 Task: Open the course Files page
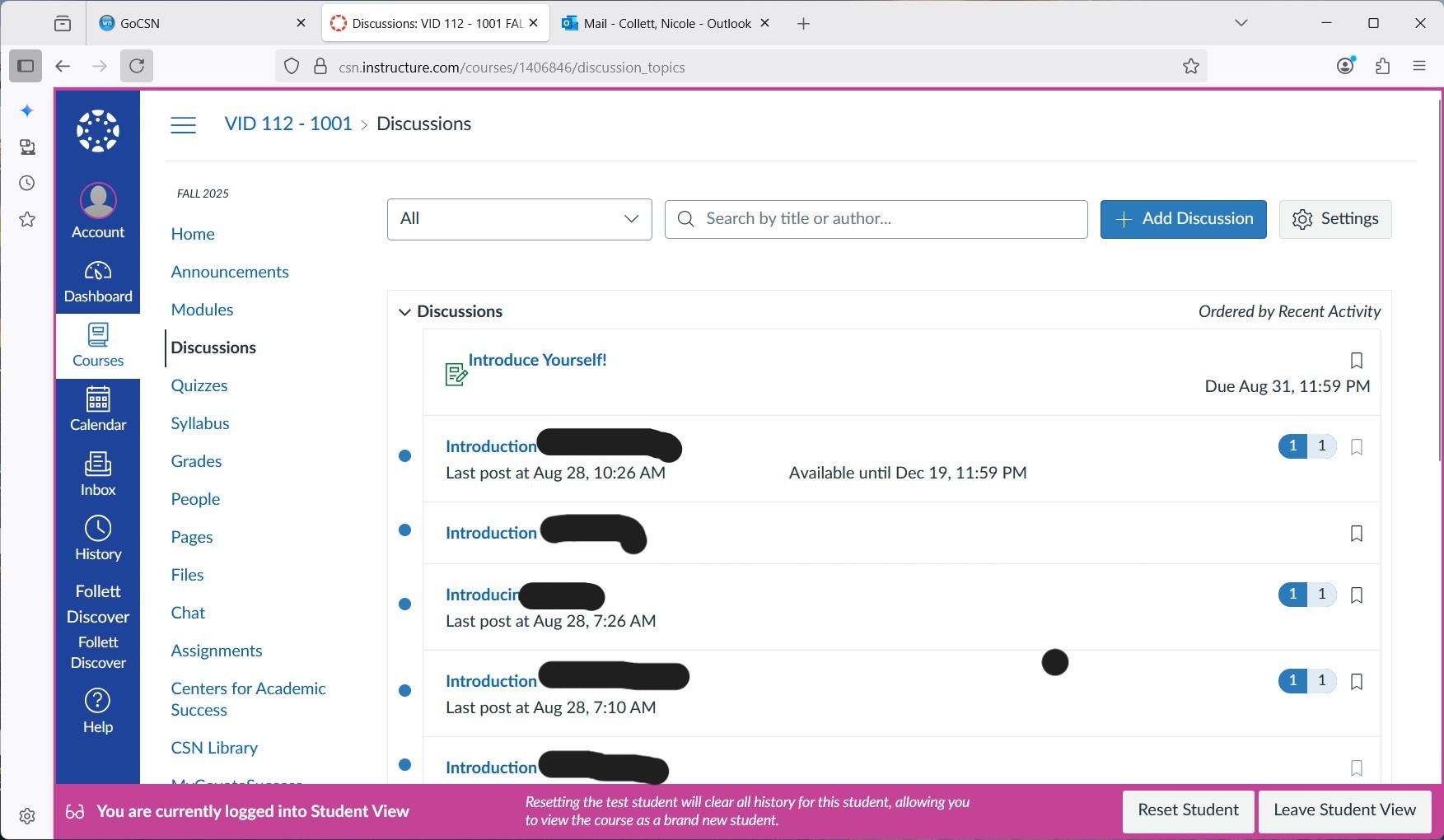point(187,575)
